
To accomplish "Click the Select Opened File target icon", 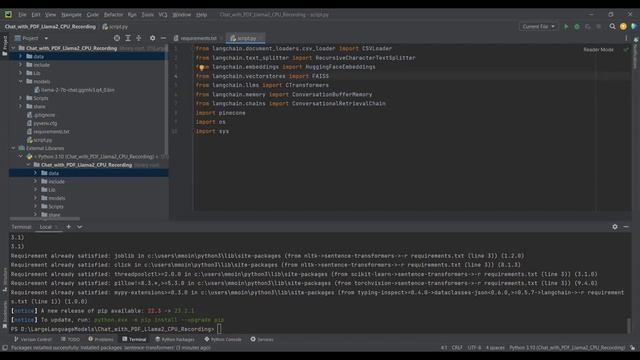I will 117,38.
